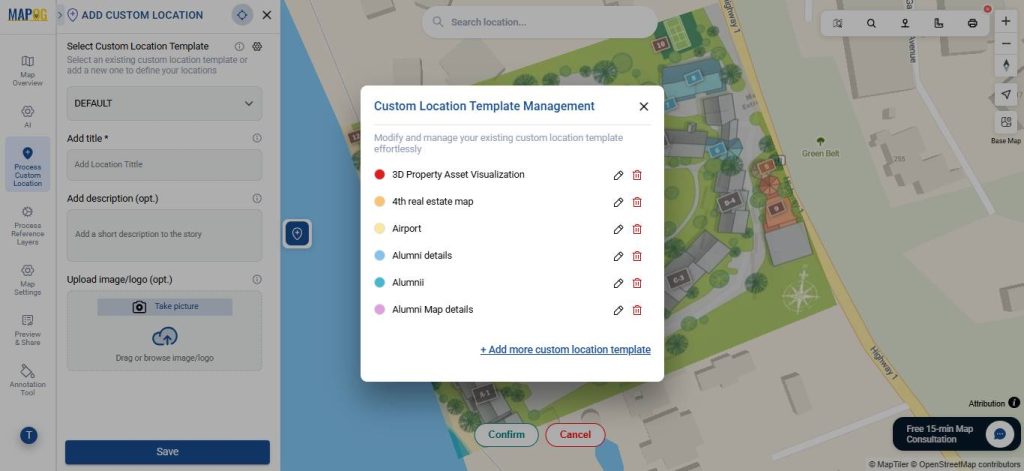The image size is (1024, 471).
Task: Click the map layers toolbar icon
Action: coord(838,24)
